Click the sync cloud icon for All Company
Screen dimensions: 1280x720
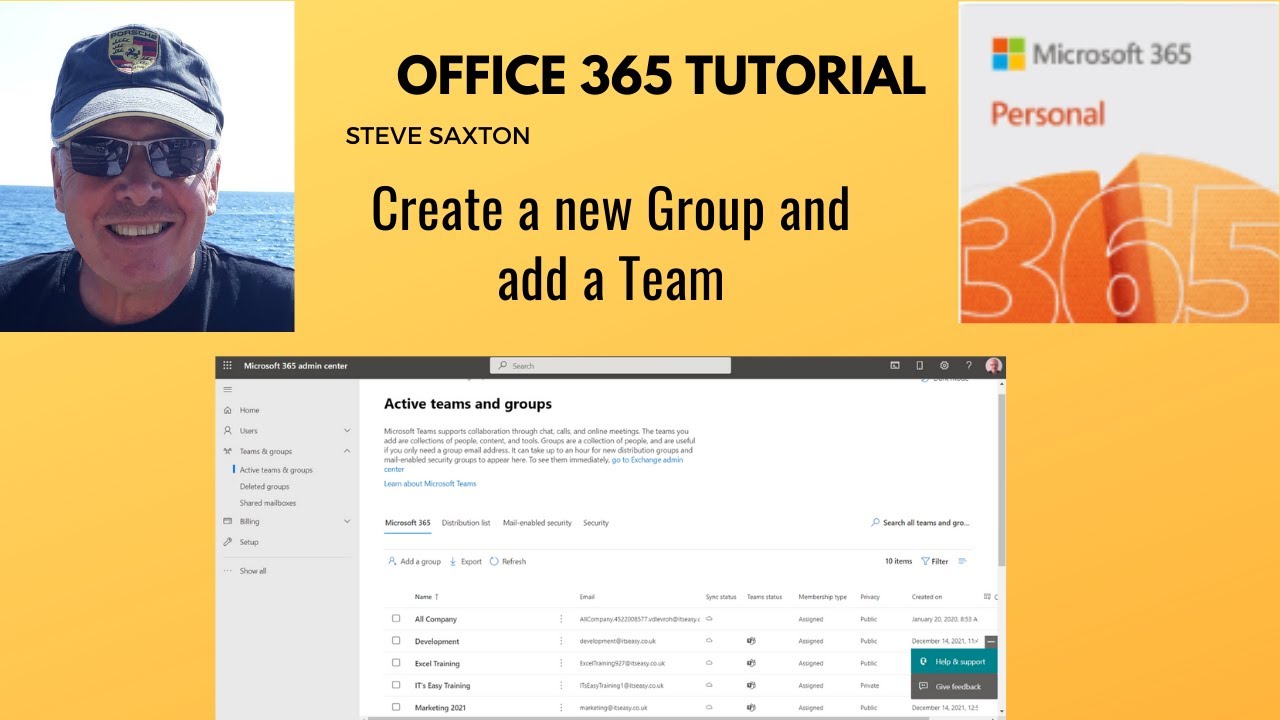[709, 619]
